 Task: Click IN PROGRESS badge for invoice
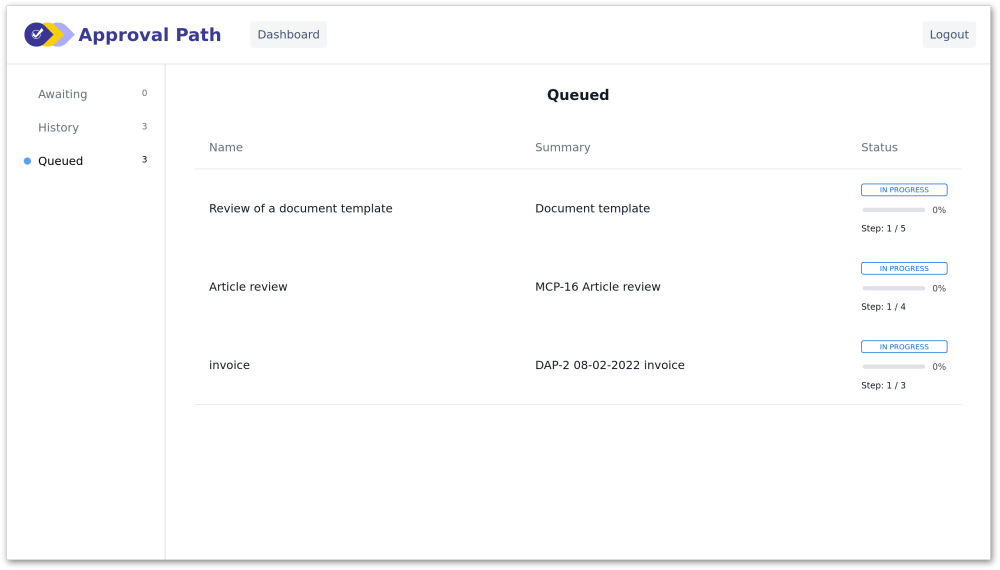[904, 347]
